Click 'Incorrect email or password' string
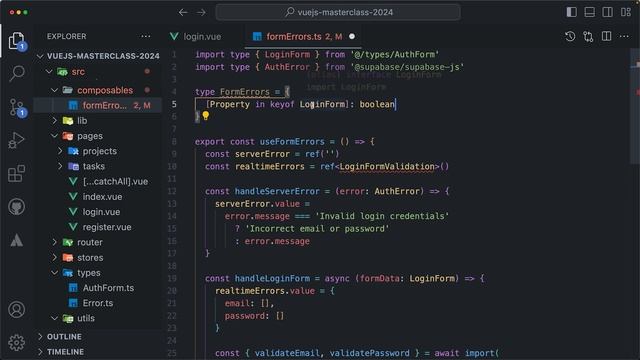Screen dimensions: 640x360 click(x=317, y=229)
